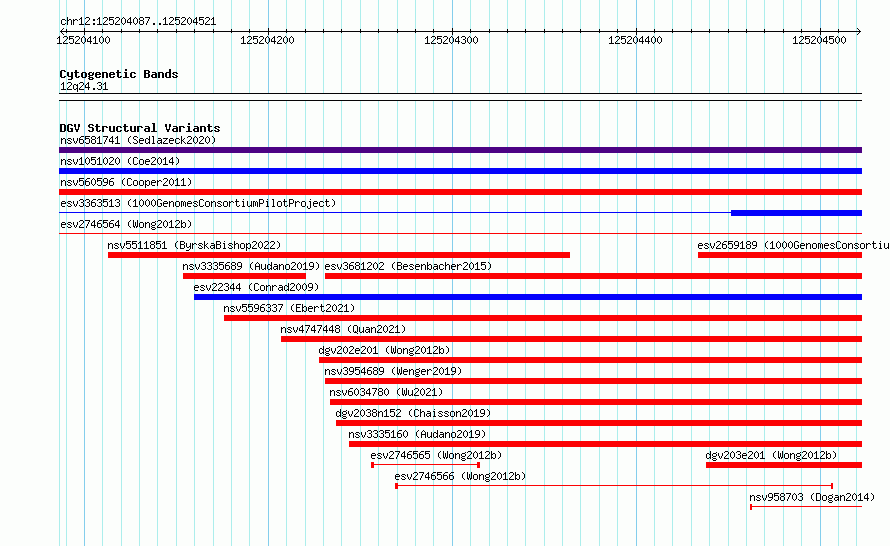This screenshot has width=890, height=546.
Task: Select the esv2746565 thin red span
Action: (426, 465)
